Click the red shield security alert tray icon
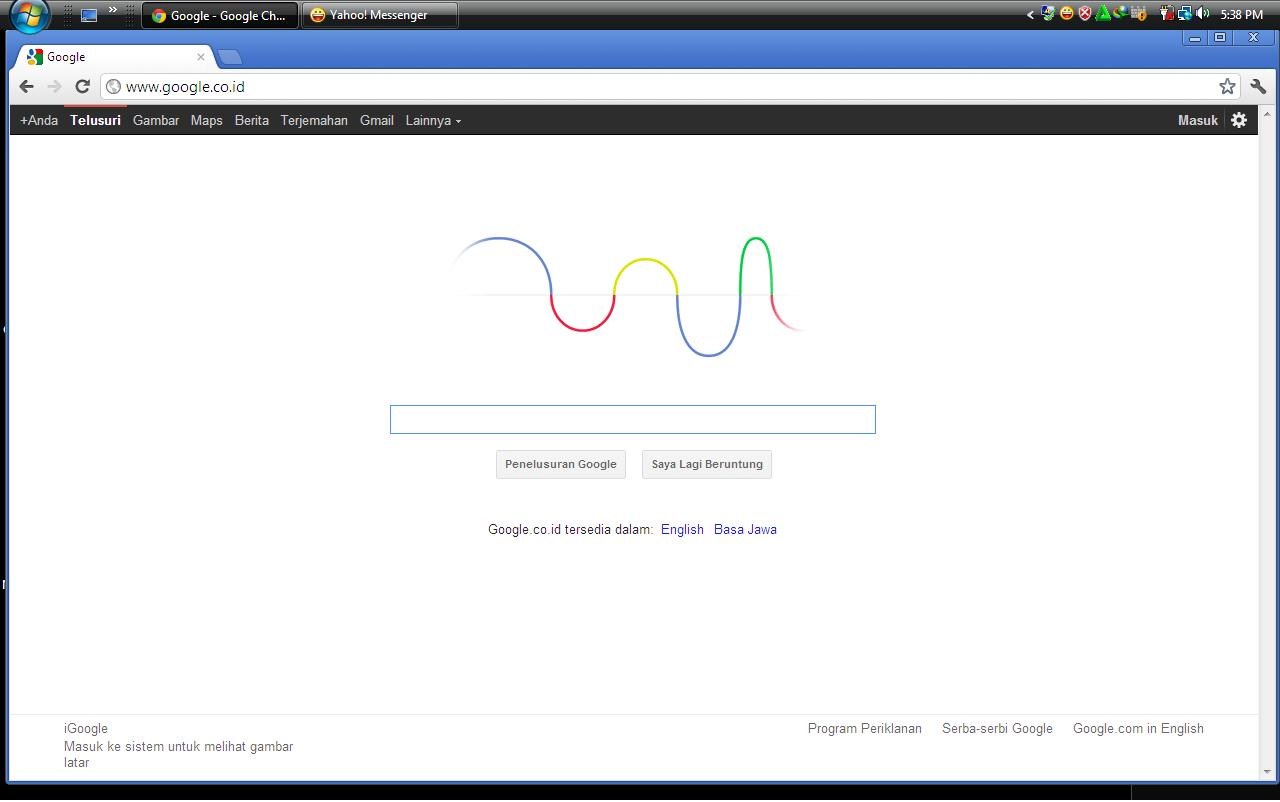This screenshot has width=1280, height=802. pos(1085,14)
